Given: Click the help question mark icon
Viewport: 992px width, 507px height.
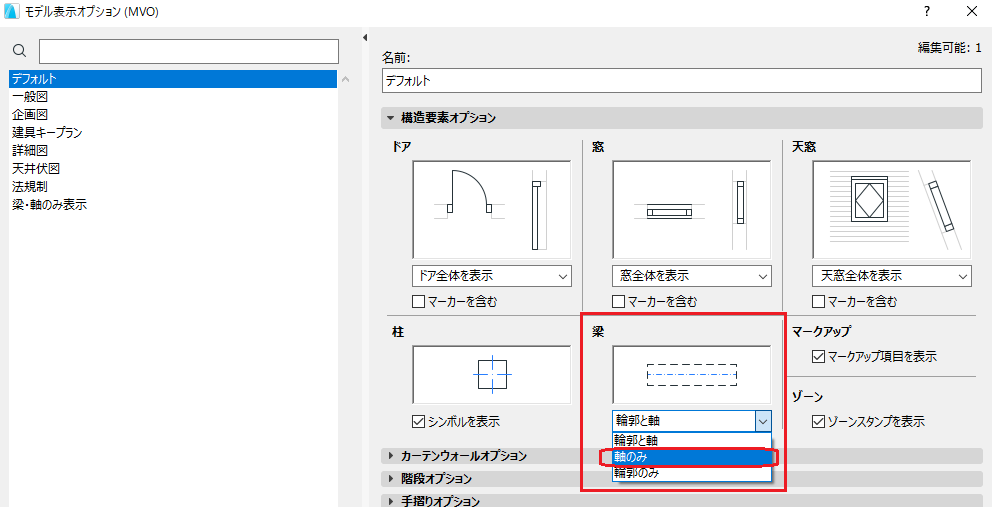Looking at the screenshot, I should (x=927, y=11).
